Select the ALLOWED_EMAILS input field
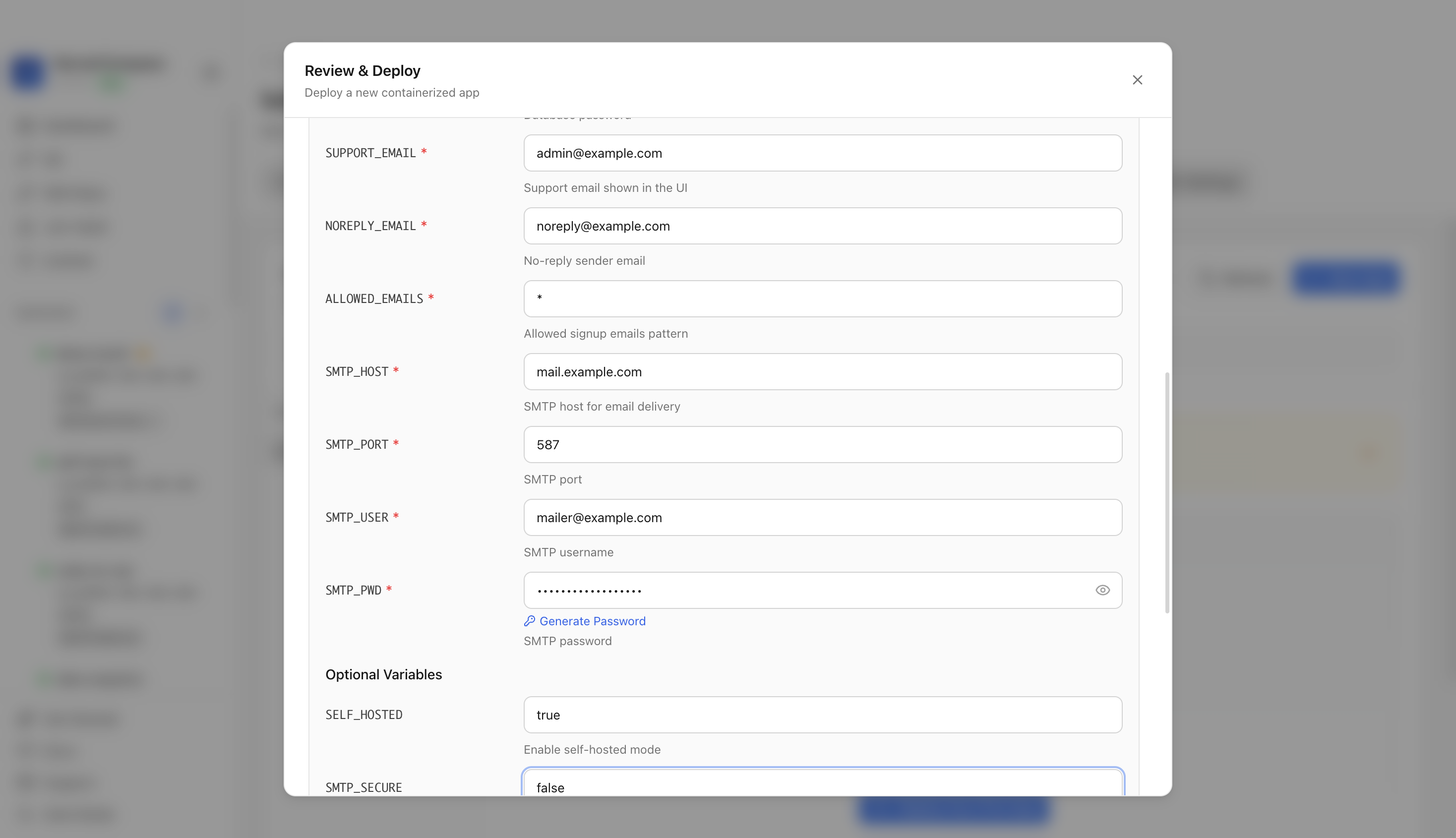1456x838 pixels. (822, 299)
